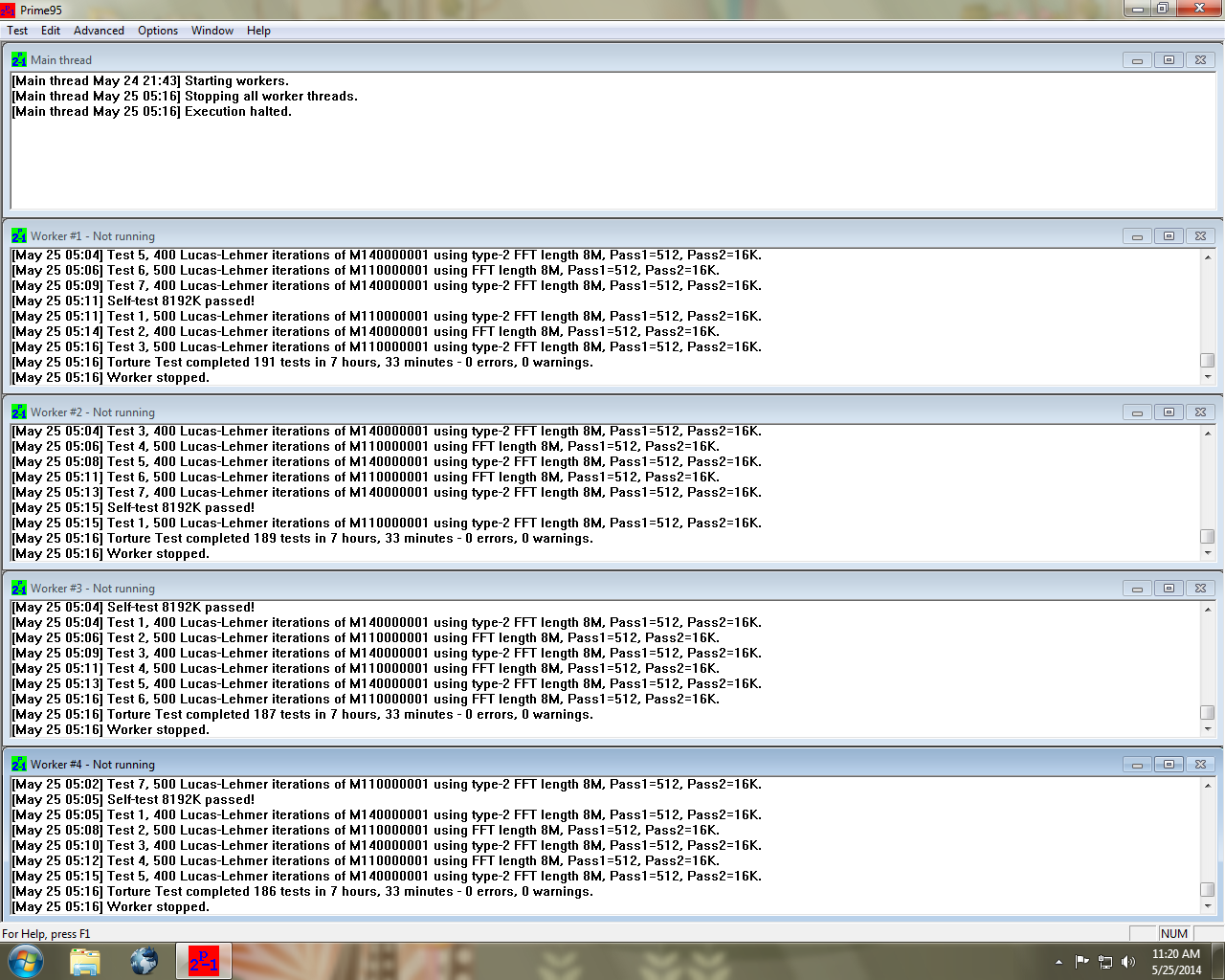Open the Help menu
Image resolution: width=1225 pixels, height=980 pixels.
(x=258, y=31)
